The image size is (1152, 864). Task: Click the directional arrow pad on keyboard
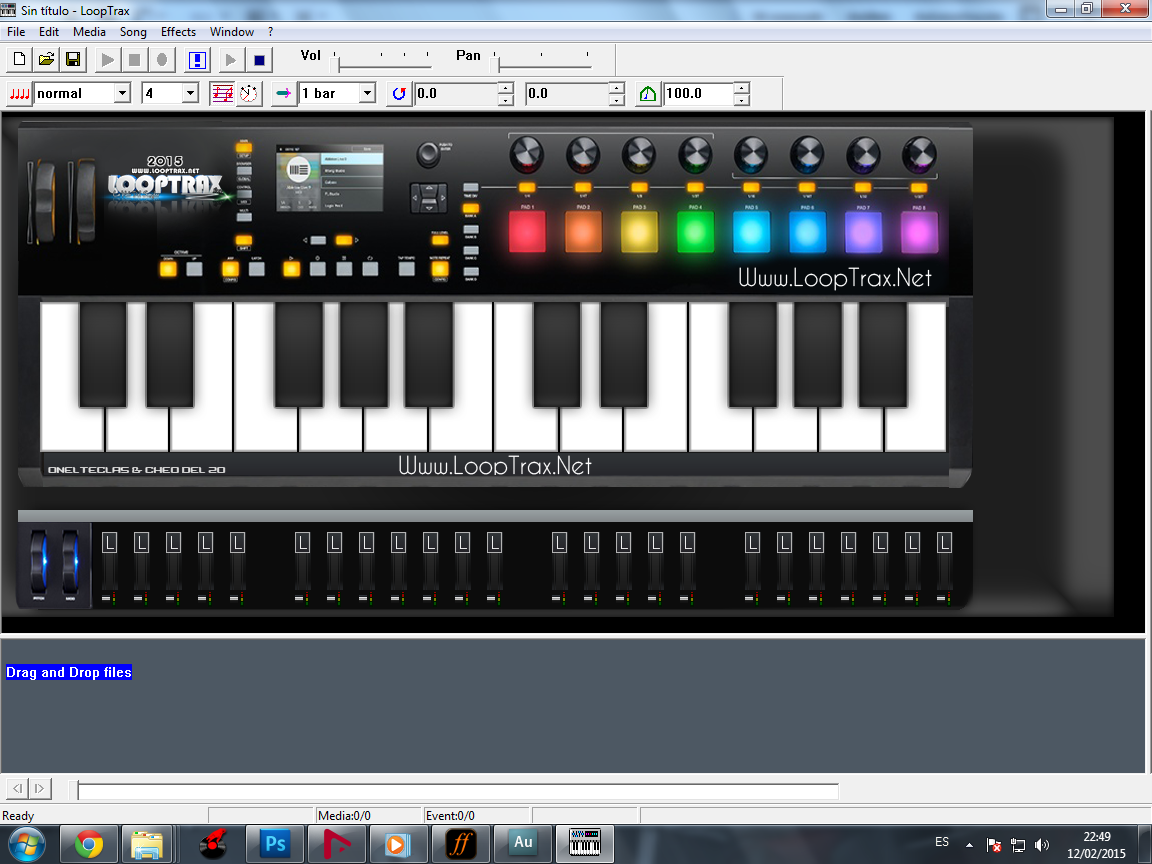pyautogui.click(x=428, y=198)
